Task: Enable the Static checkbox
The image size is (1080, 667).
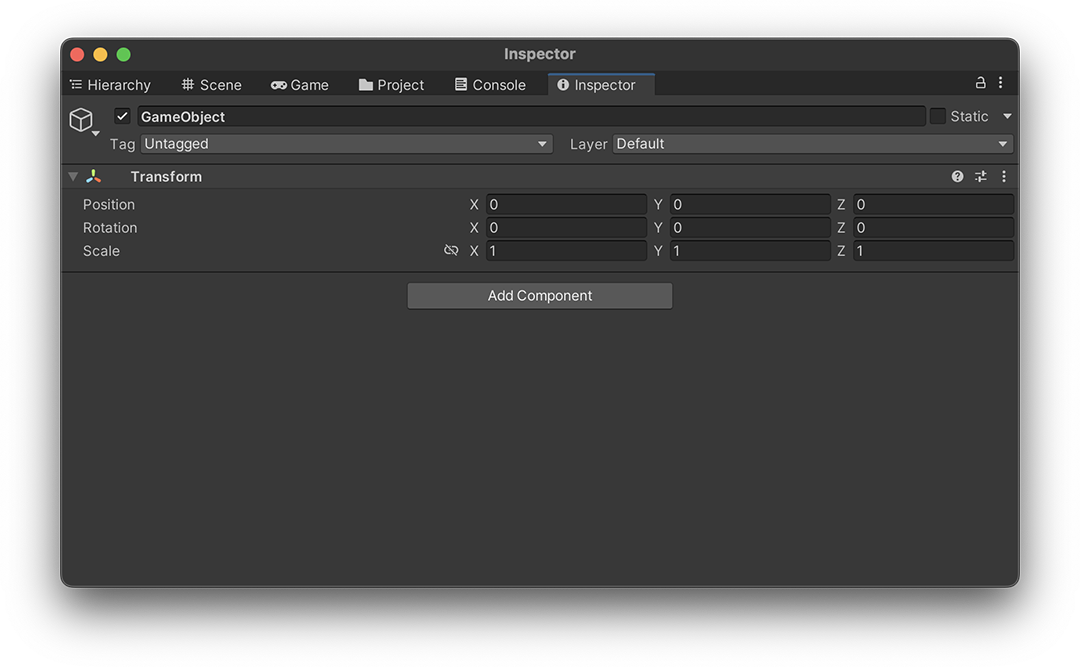Action: click(x=937, y=116)
